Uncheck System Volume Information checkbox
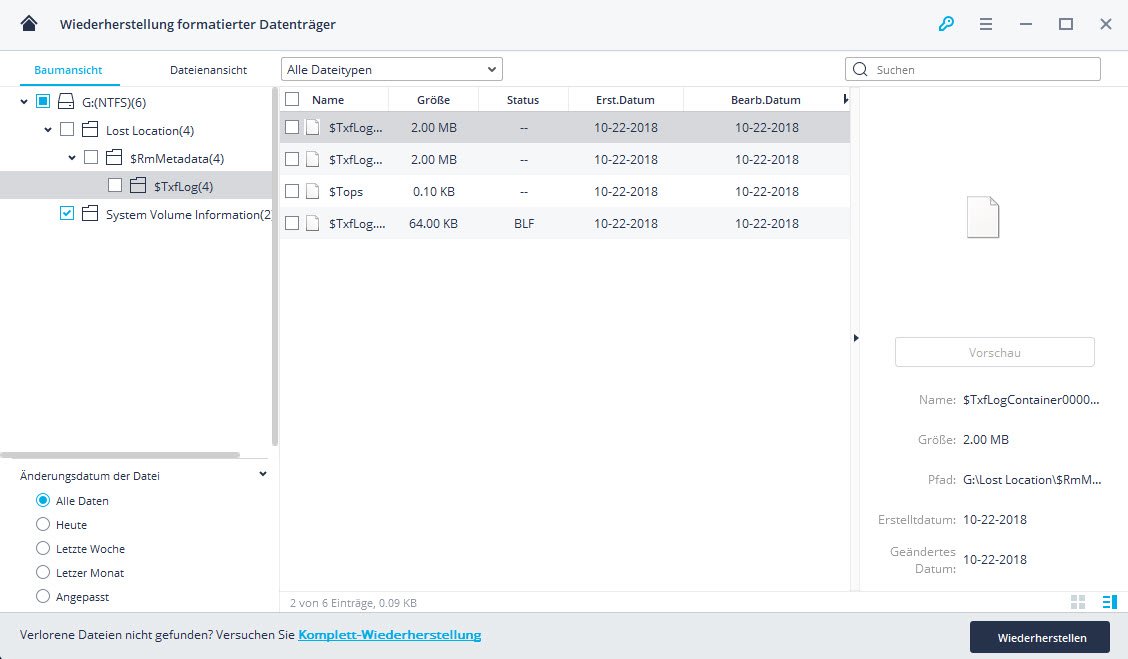 67,213
